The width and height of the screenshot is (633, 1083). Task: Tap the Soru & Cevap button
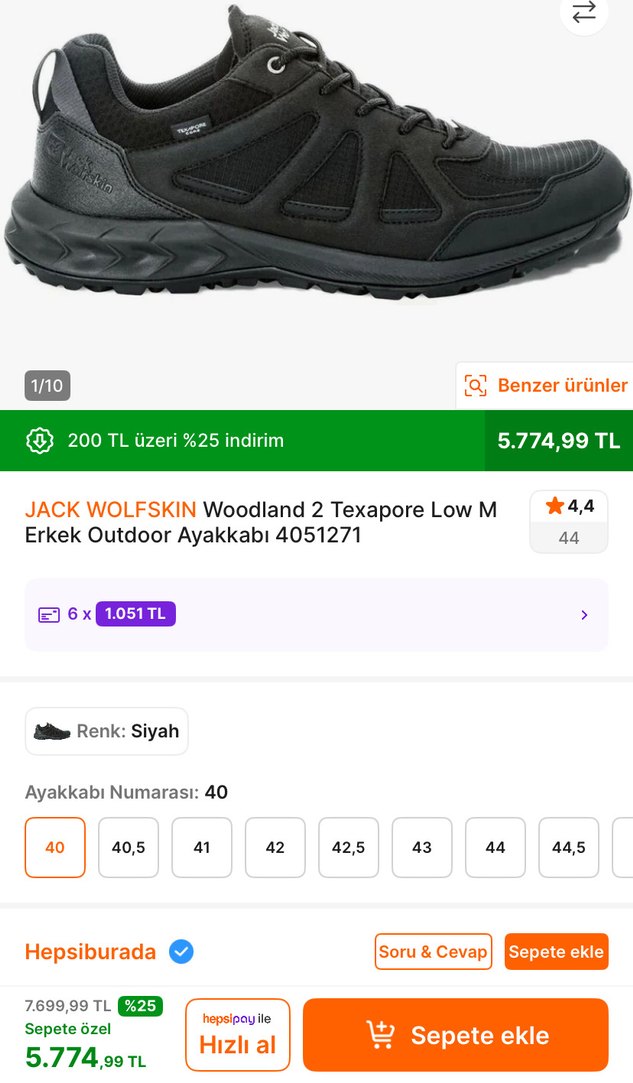click(x=433, y=951)
